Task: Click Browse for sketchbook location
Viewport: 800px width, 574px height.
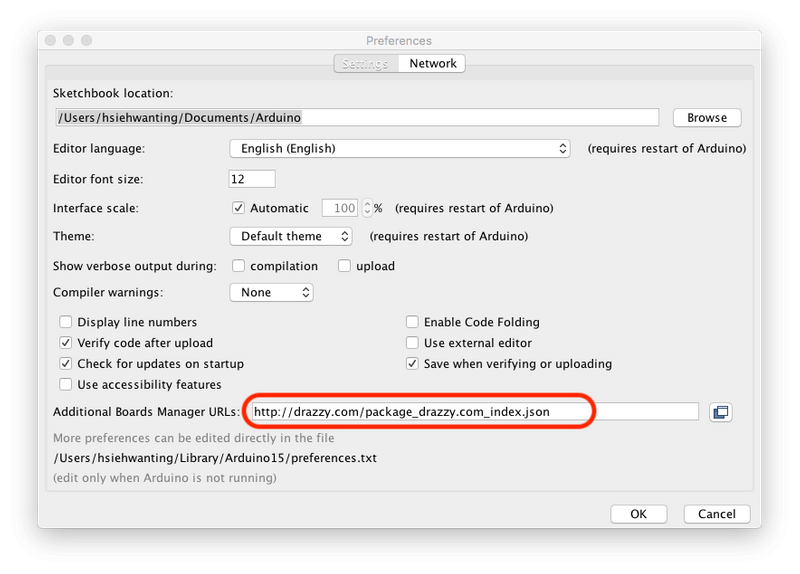Action: click(x=706, y=117)
